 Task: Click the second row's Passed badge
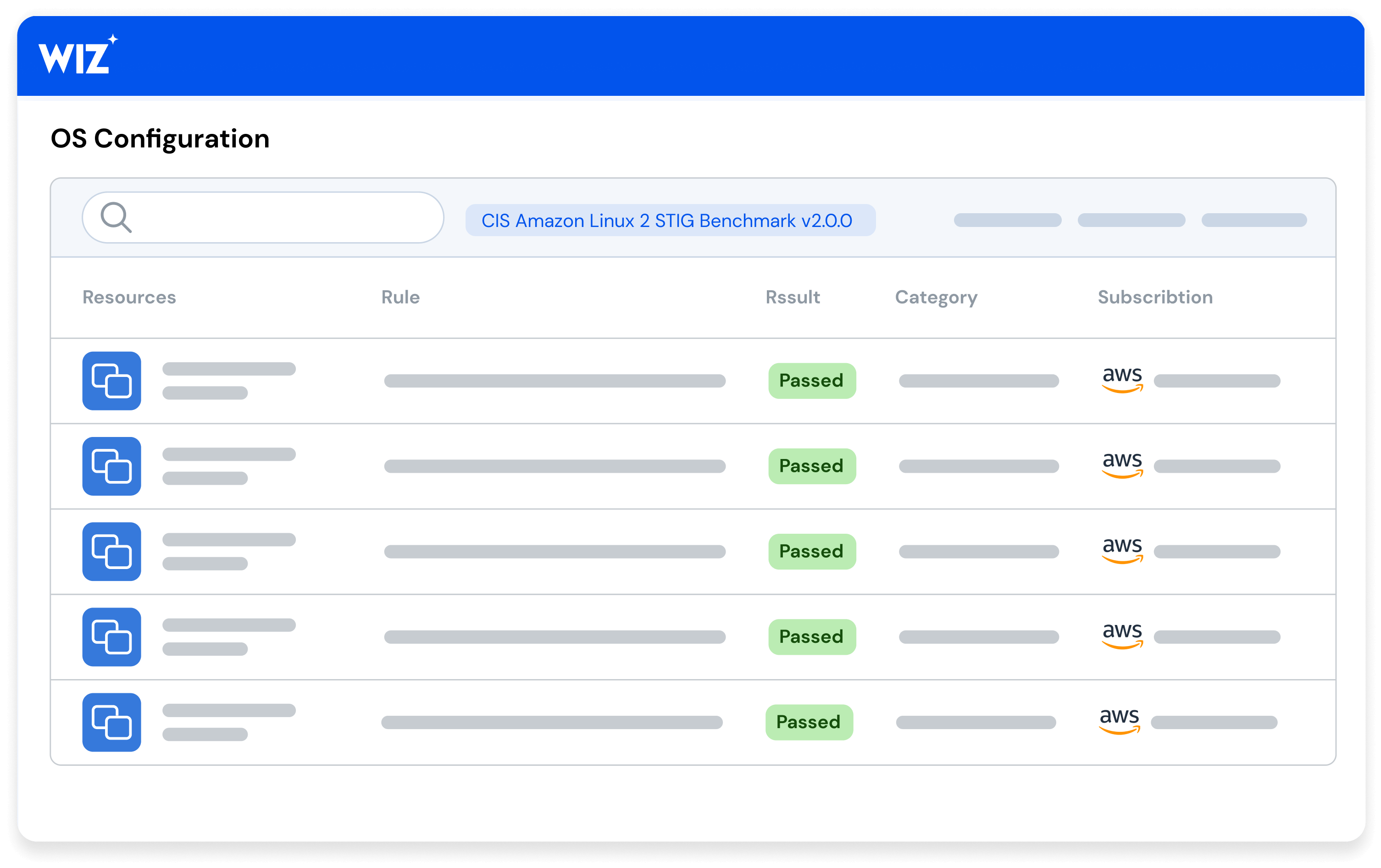[x=812, y=466]
